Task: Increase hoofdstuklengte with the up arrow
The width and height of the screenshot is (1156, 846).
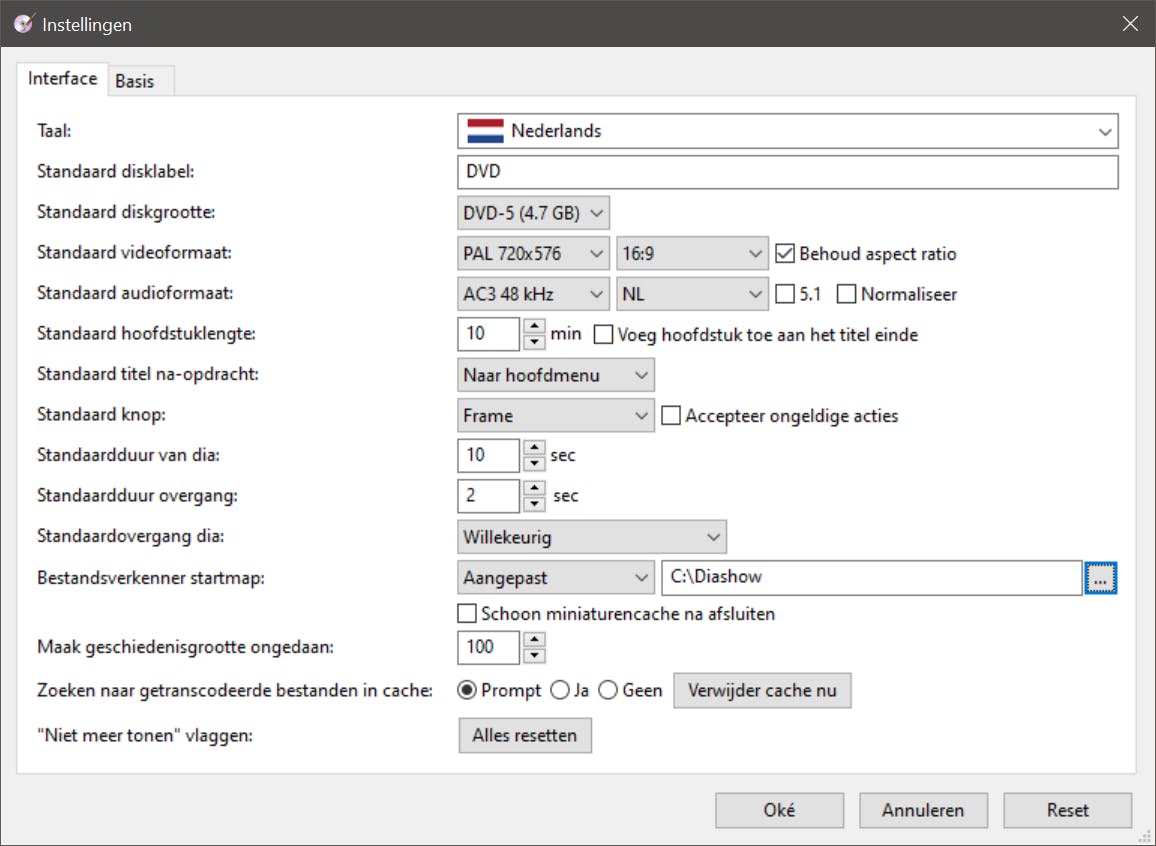Action: click(535, 326)
